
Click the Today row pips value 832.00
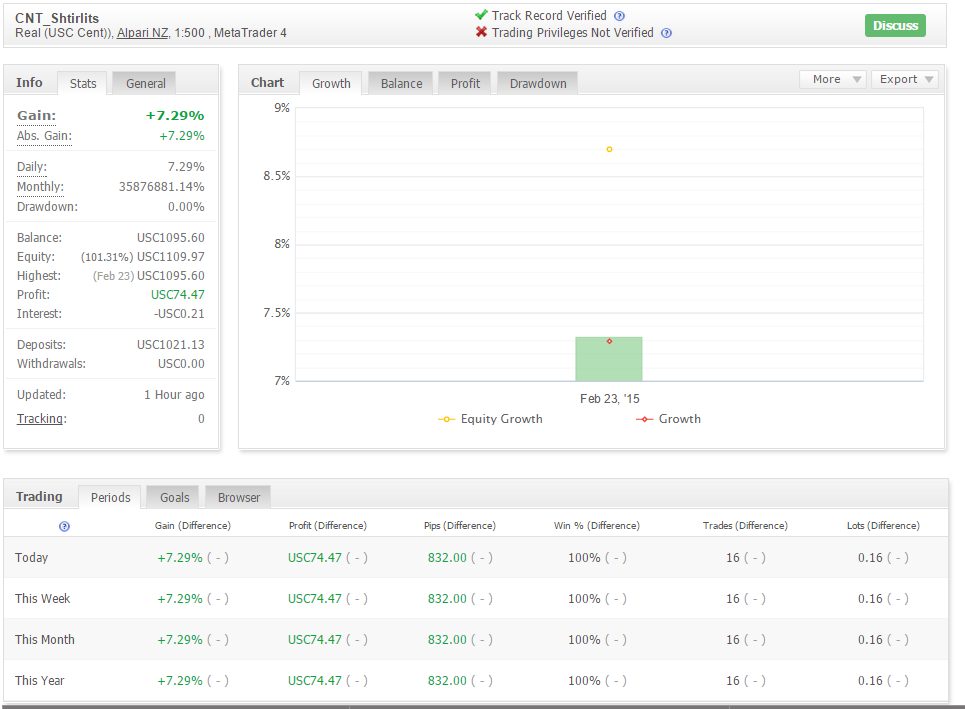point(447,558)
